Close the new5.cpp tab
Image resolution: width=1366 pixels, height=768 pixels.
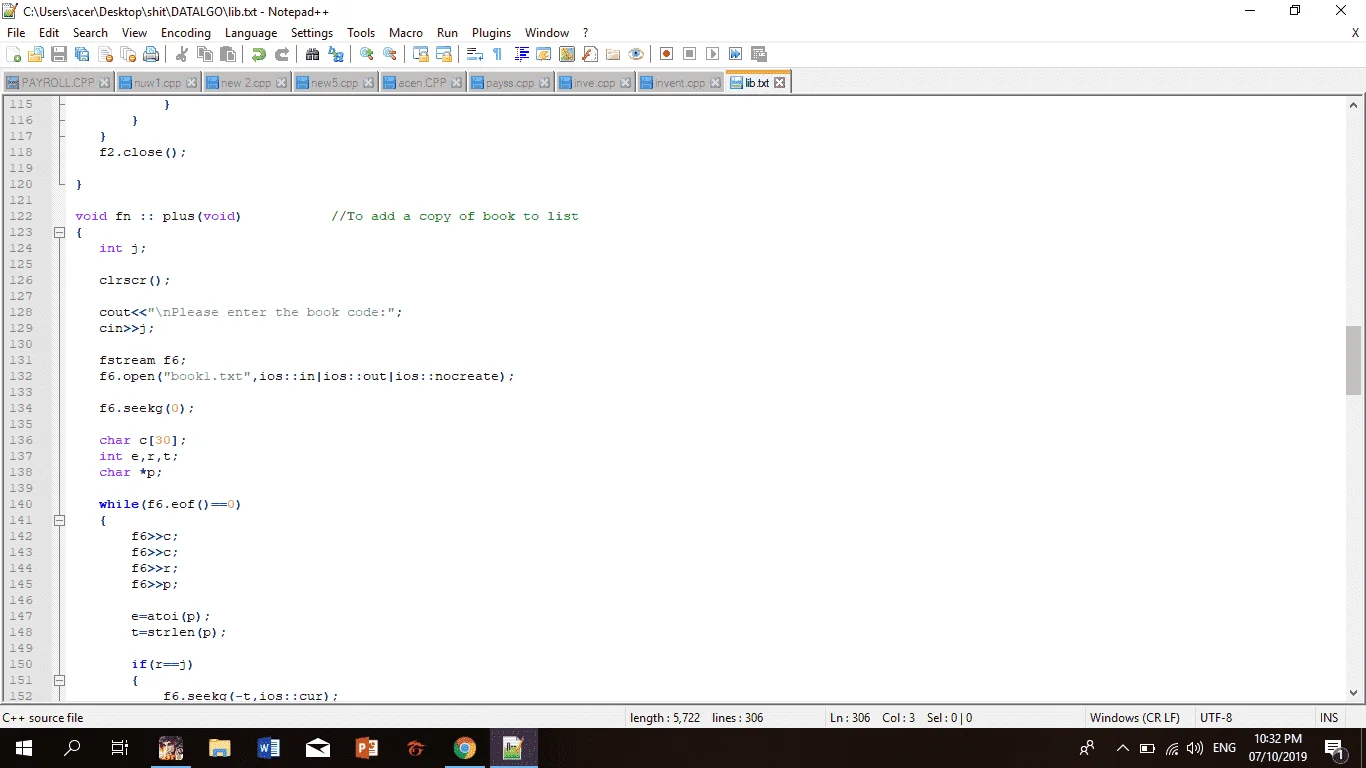point(369,83)
